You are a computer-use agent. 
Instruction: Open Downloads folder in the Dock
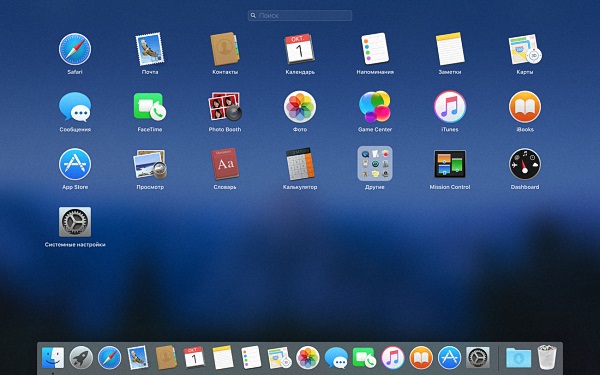point(518,358)
